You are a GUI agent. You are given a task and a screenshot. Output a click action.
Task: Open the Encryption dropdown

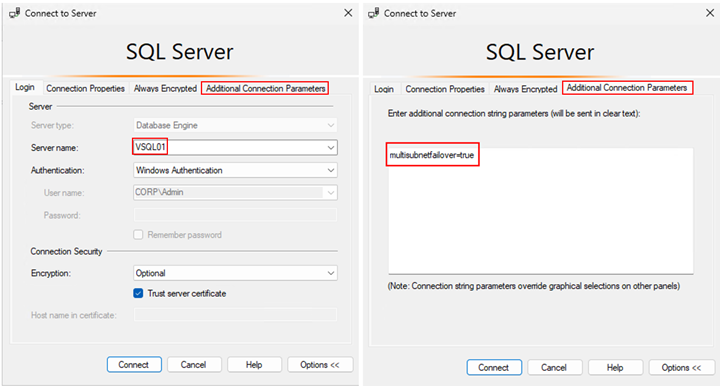click(x=235, y=273)
